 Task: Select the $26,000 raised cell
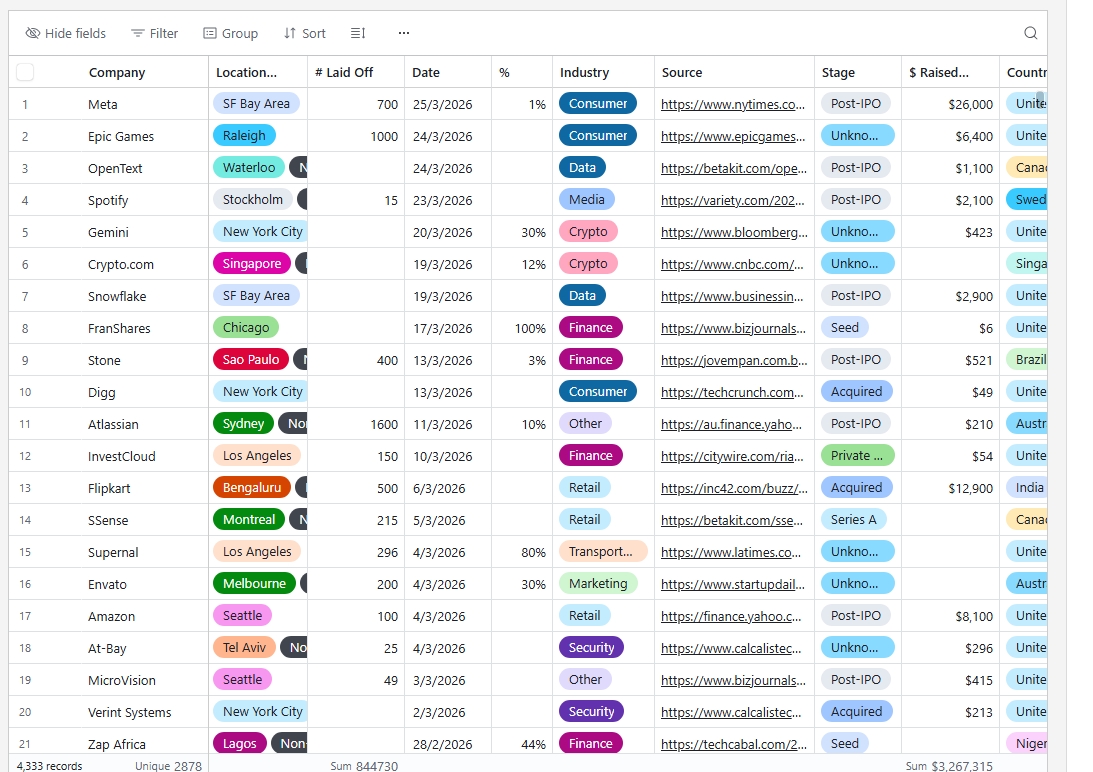[x=950, y=105]
